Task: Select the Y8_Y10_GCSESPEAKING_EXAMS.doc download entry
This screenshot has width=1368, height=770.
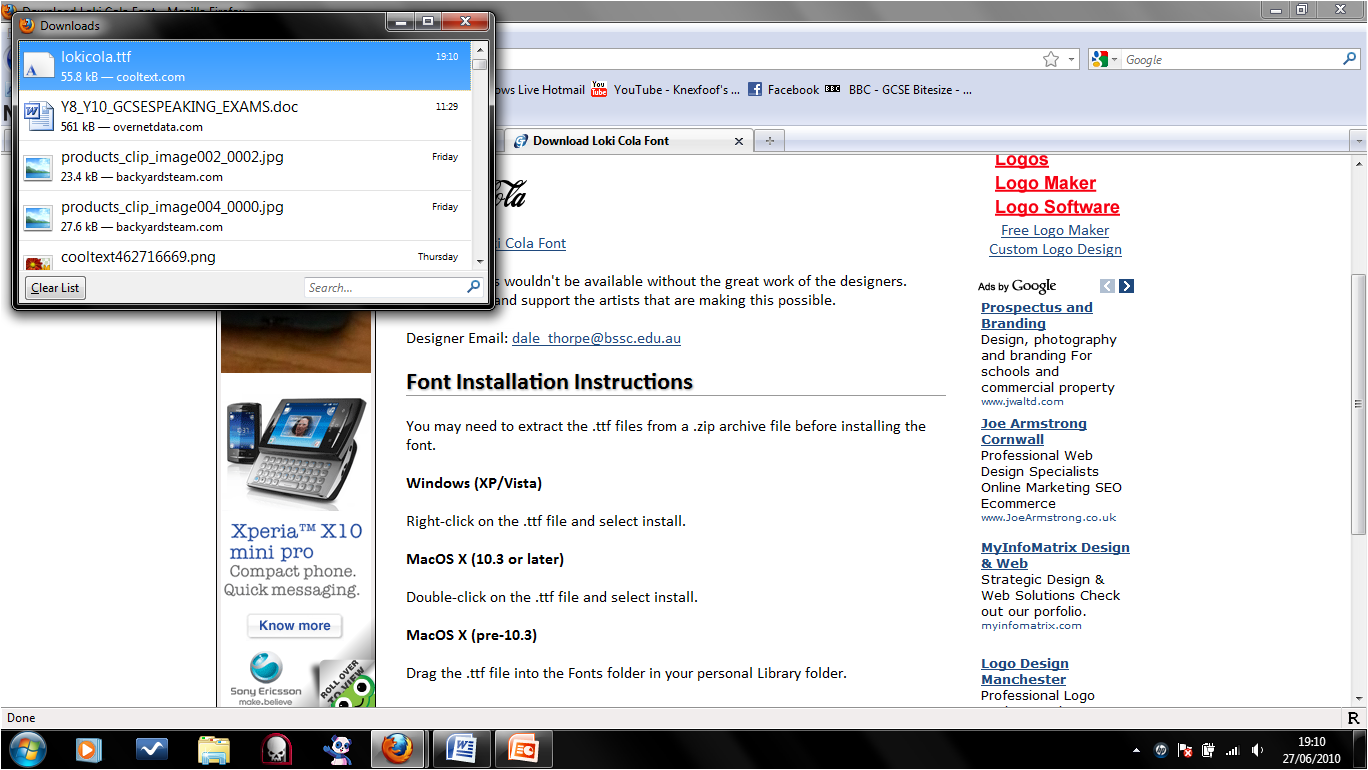Action: [x=245, y=116]
